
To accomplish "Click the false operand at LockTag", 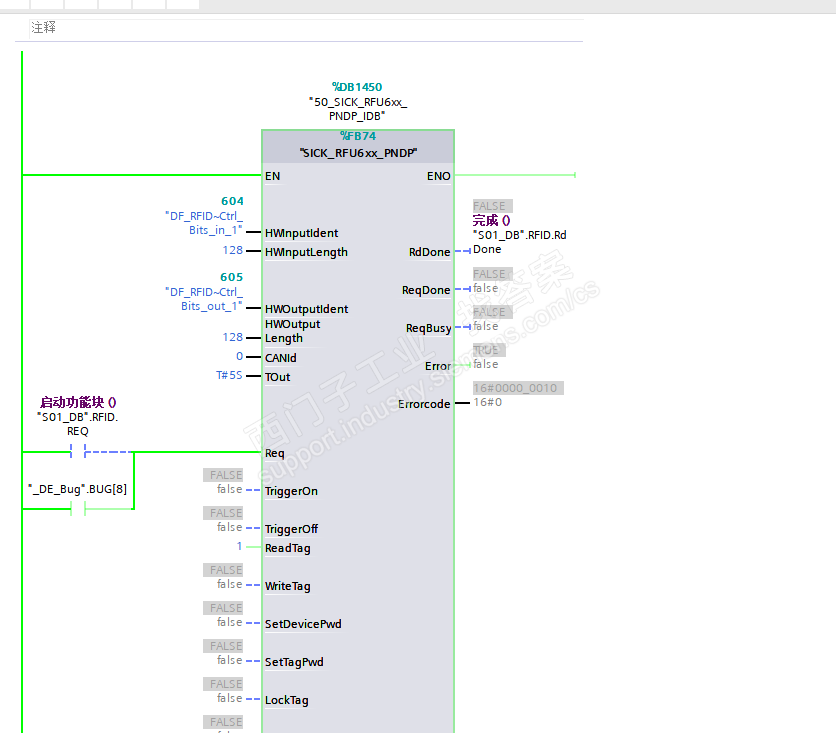I will pos(229,699).
